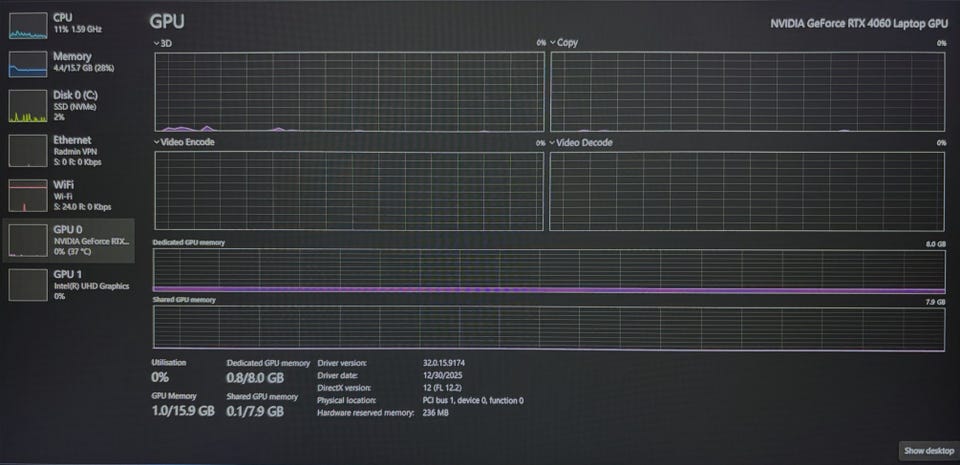Click the GPU page heading
Viewport: 960px width, 465px height.
167,22
